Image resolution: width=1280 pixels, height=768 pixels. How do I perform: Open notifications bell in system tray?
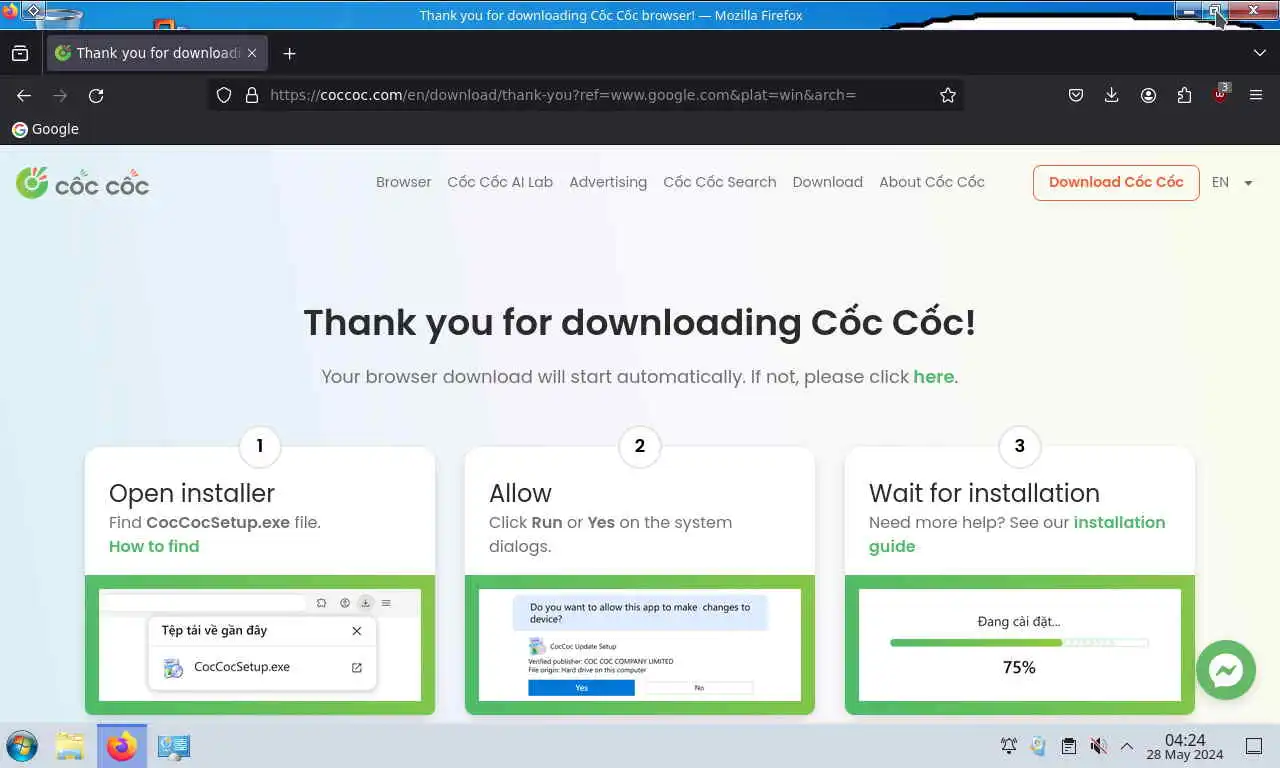(x=1009, y=746)
